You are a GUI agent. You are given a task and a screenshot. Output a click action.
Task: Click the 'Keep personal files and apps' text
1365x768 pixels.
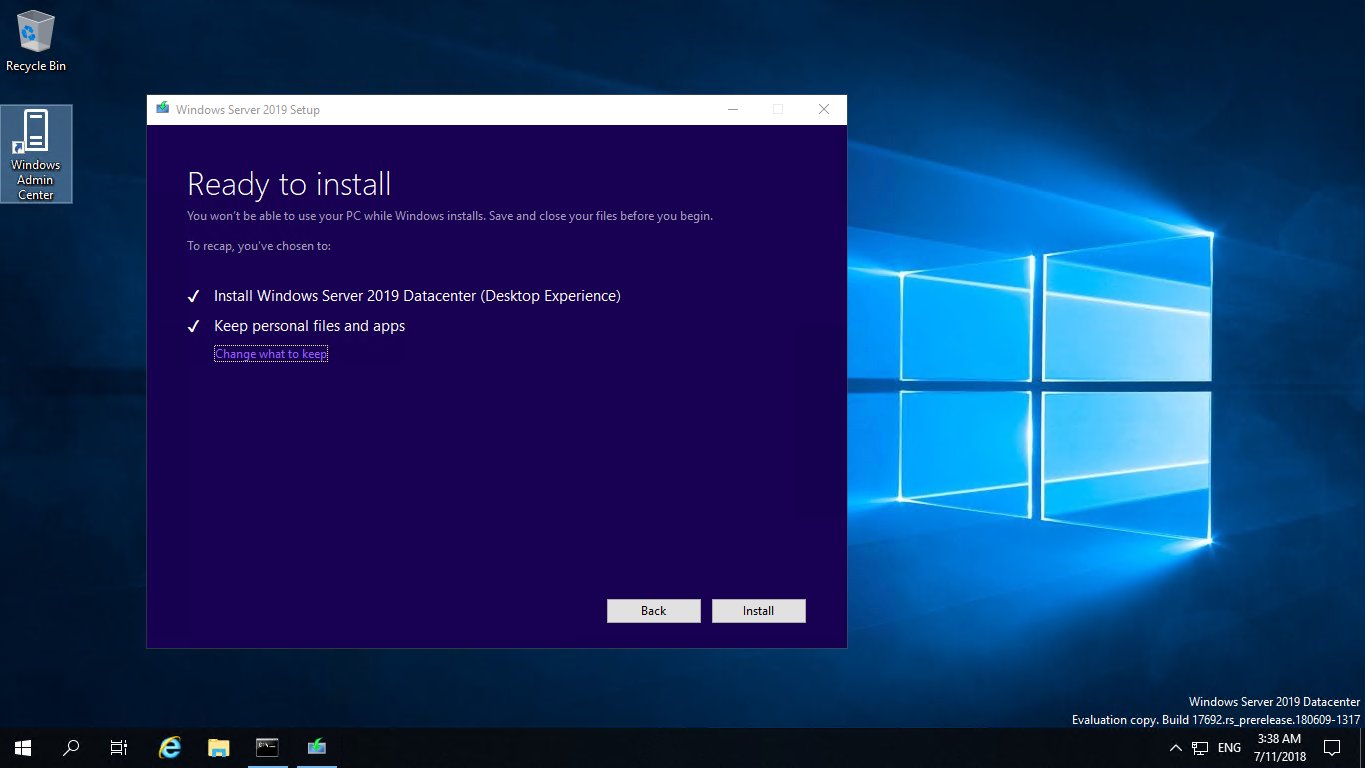[309, 326]
